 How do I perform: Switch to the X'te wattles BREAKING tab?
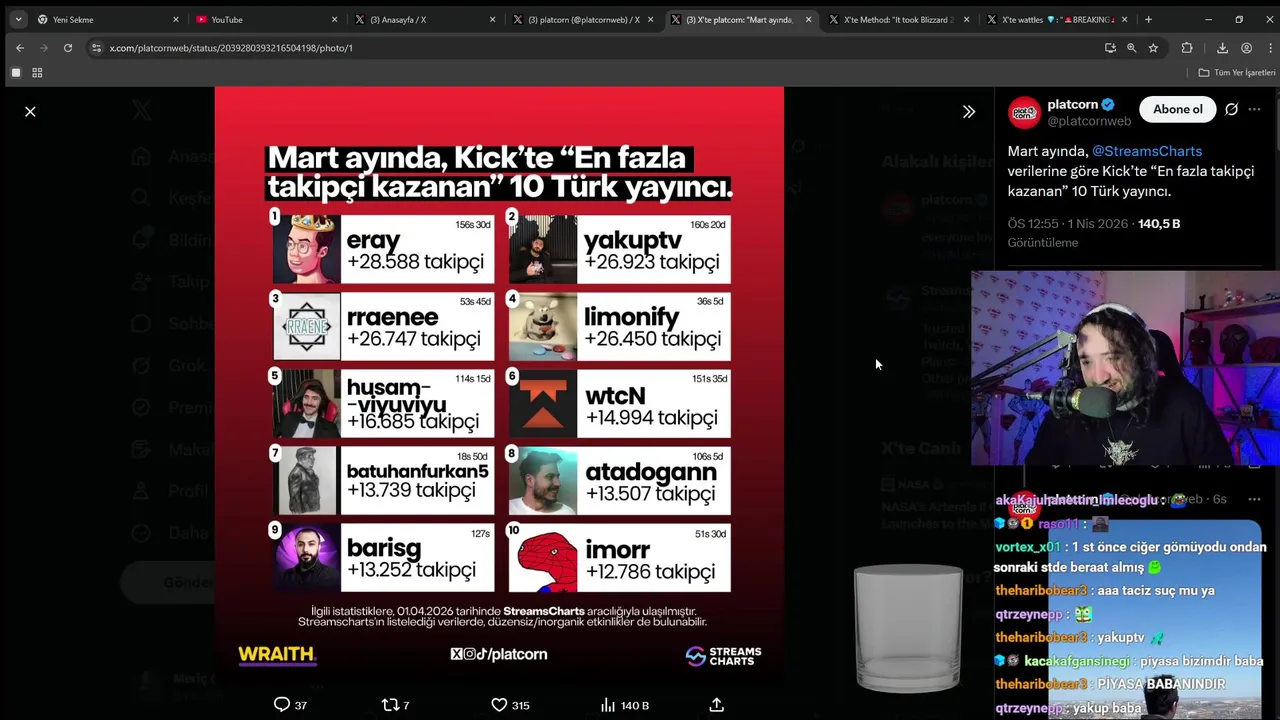point(1055,19)
